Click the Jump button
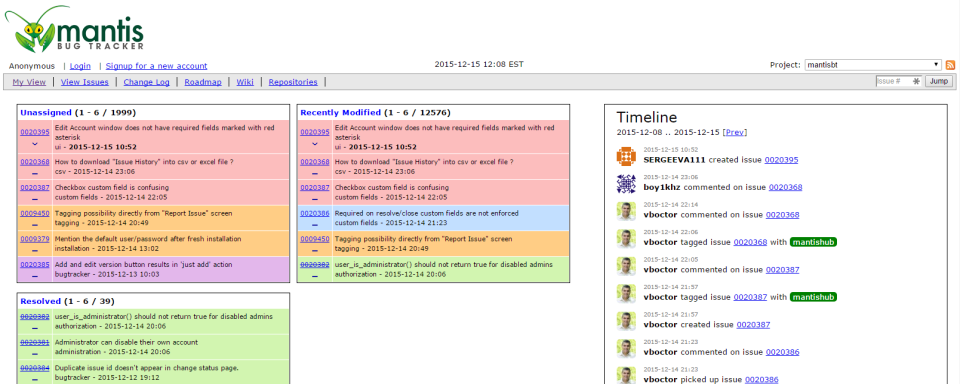Screen dimensions: 960x384 coord(938,81)
